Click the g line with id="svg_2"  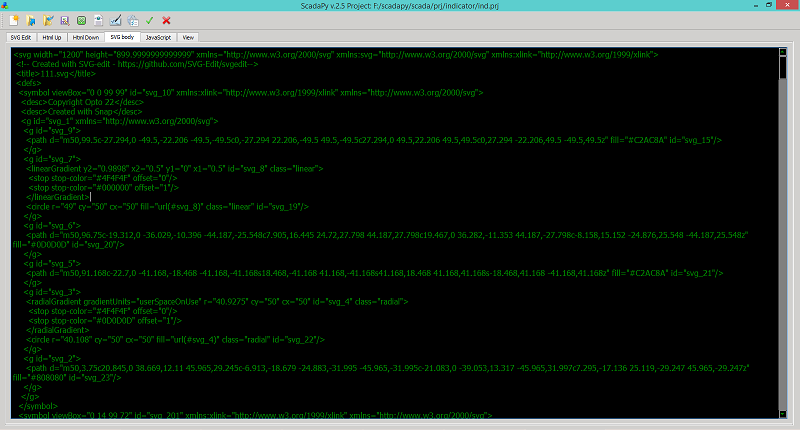[52, 359]
